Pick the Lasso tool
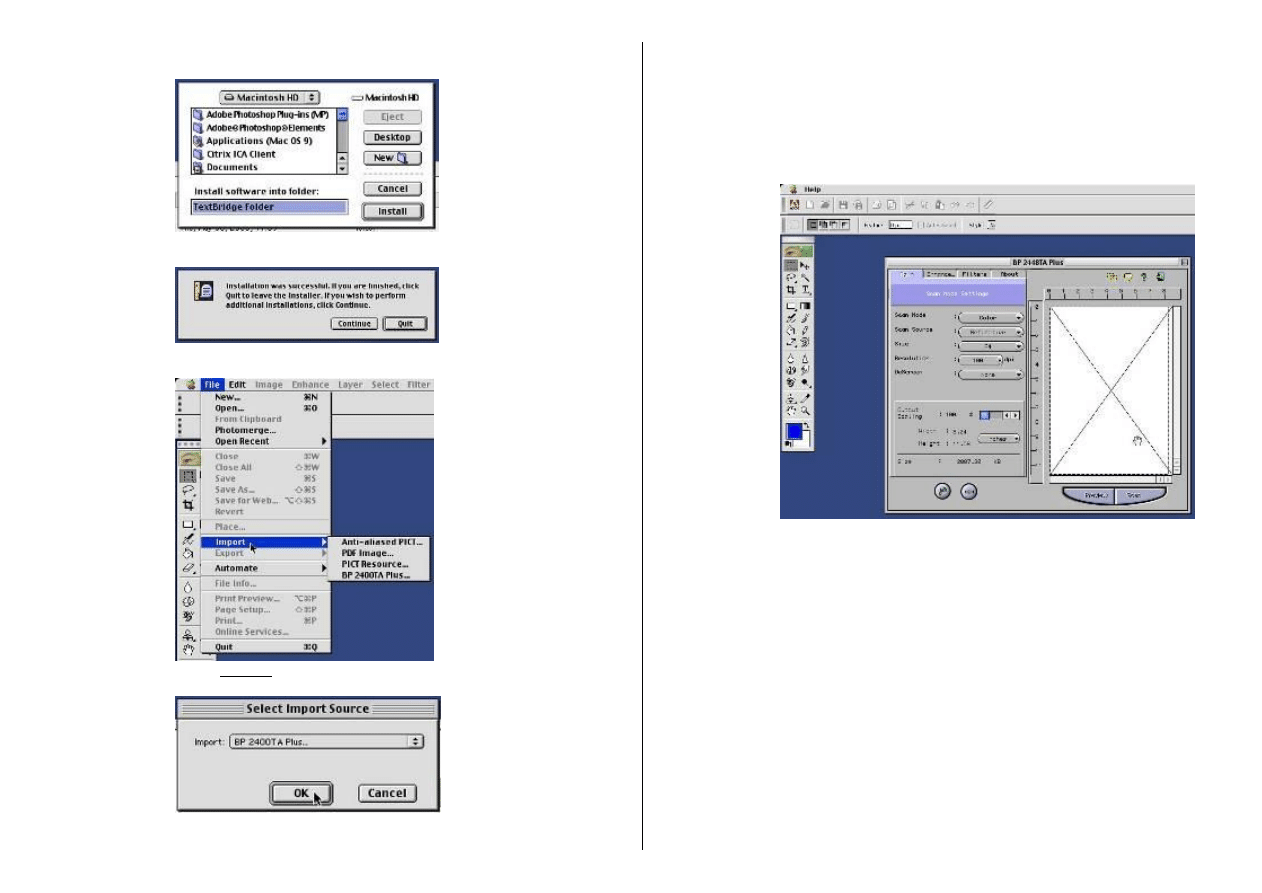Screen dimensions: 1262x893 click(791, 279)
